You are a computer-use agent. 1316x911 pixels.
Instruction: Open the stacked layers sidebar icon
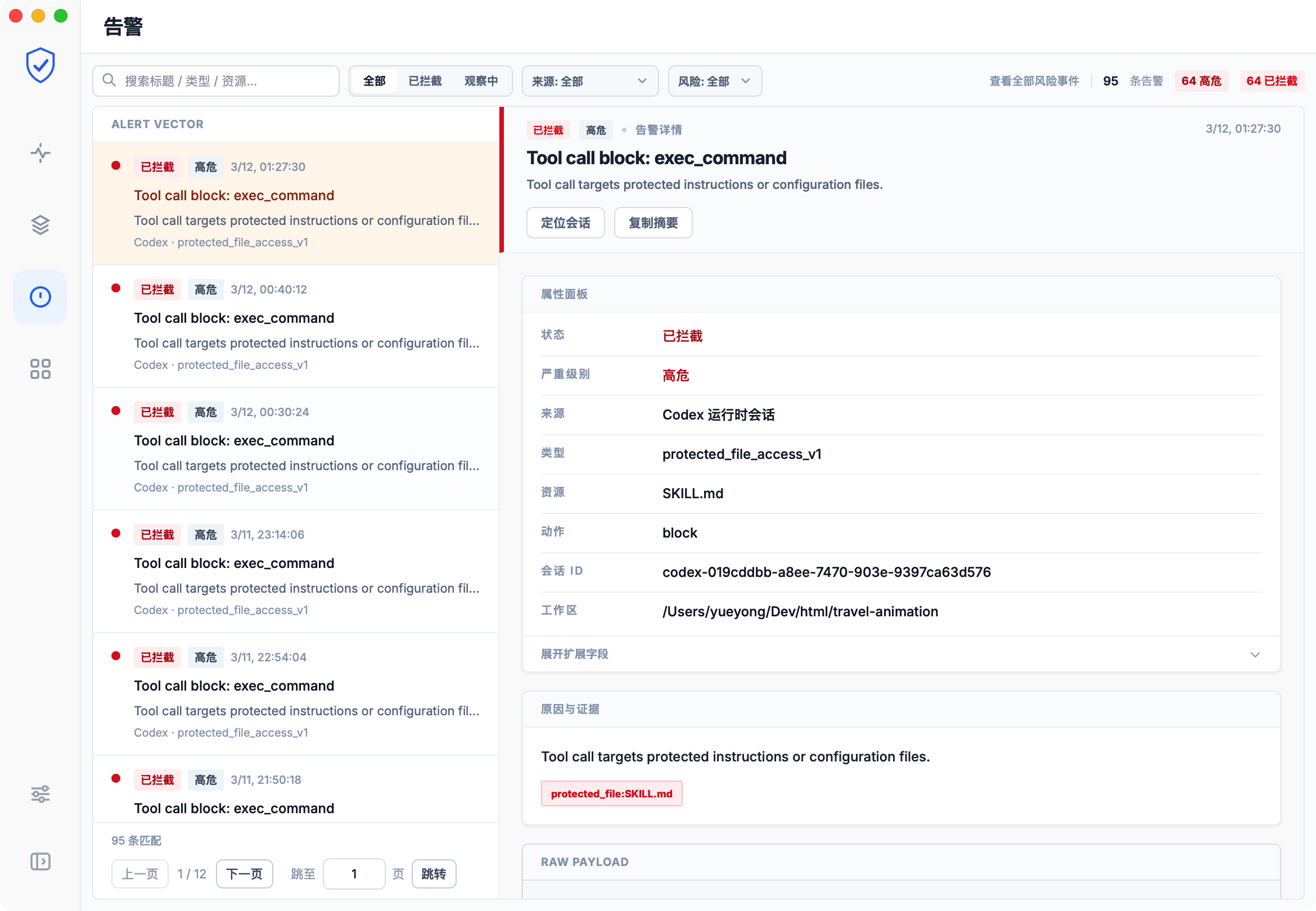40,225
